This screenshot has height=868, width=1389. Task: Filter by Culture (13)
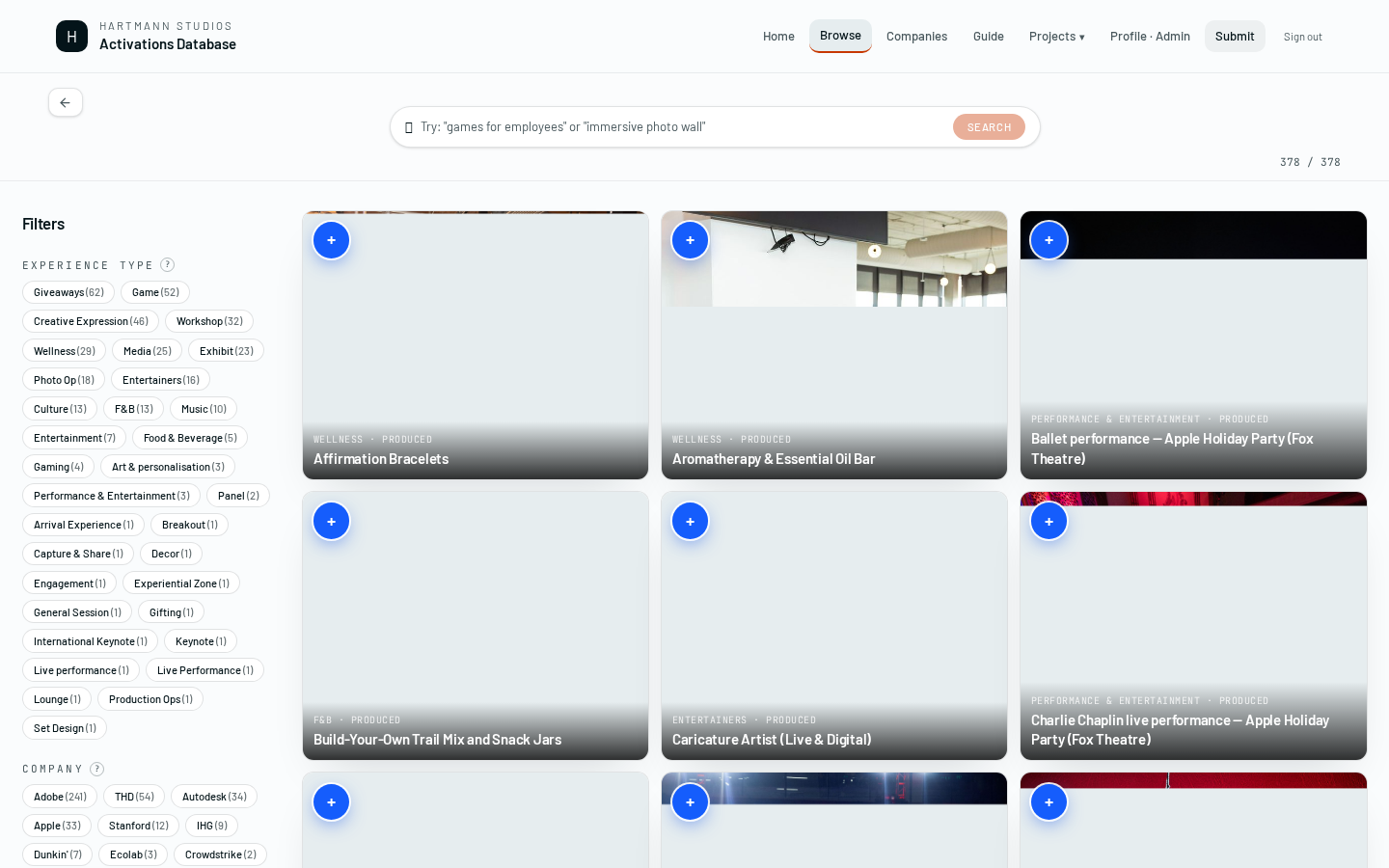coord(60,409)
